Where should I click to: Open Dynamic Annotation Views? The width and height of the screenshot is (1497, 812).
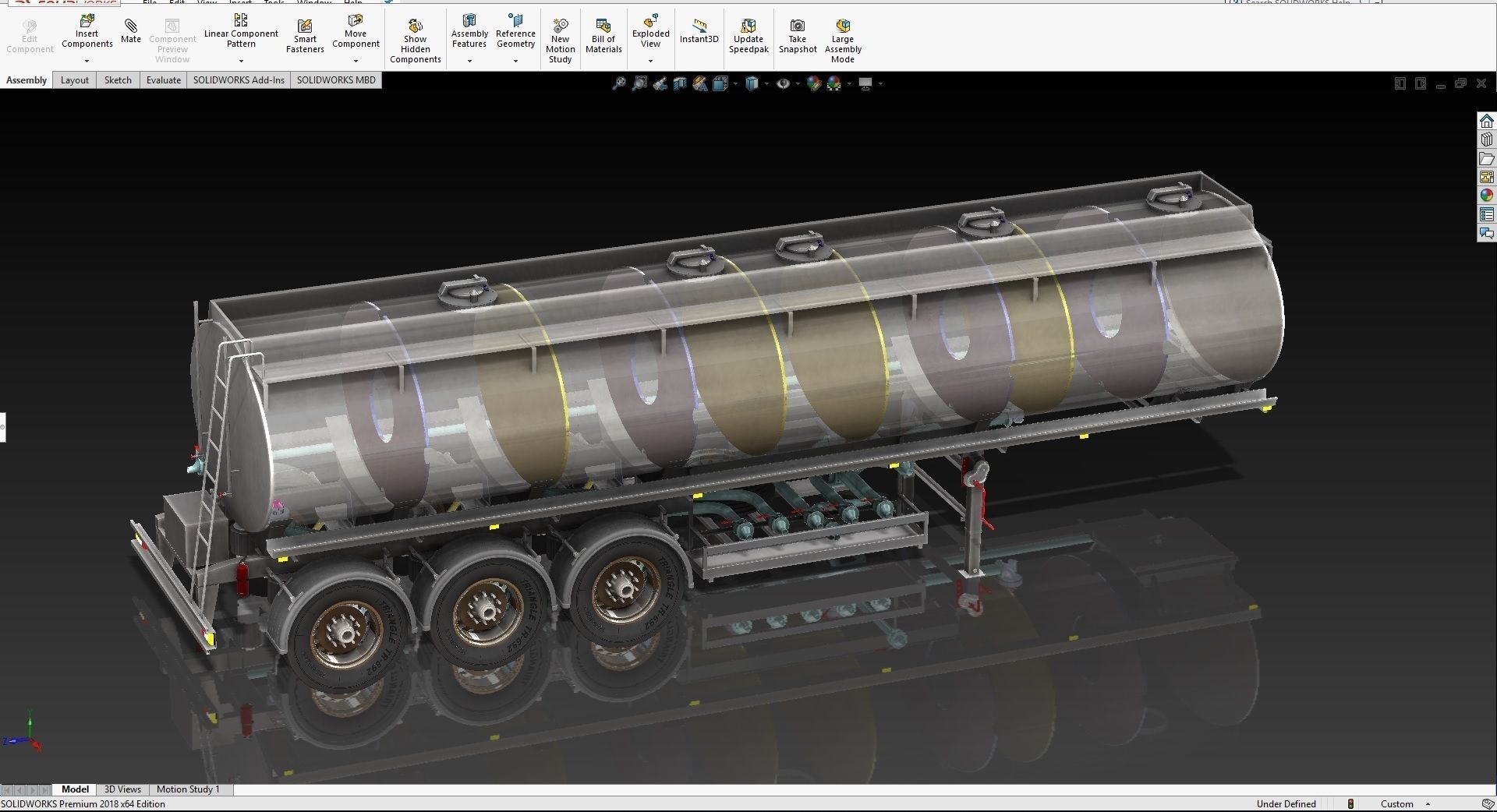coord(700,83)
